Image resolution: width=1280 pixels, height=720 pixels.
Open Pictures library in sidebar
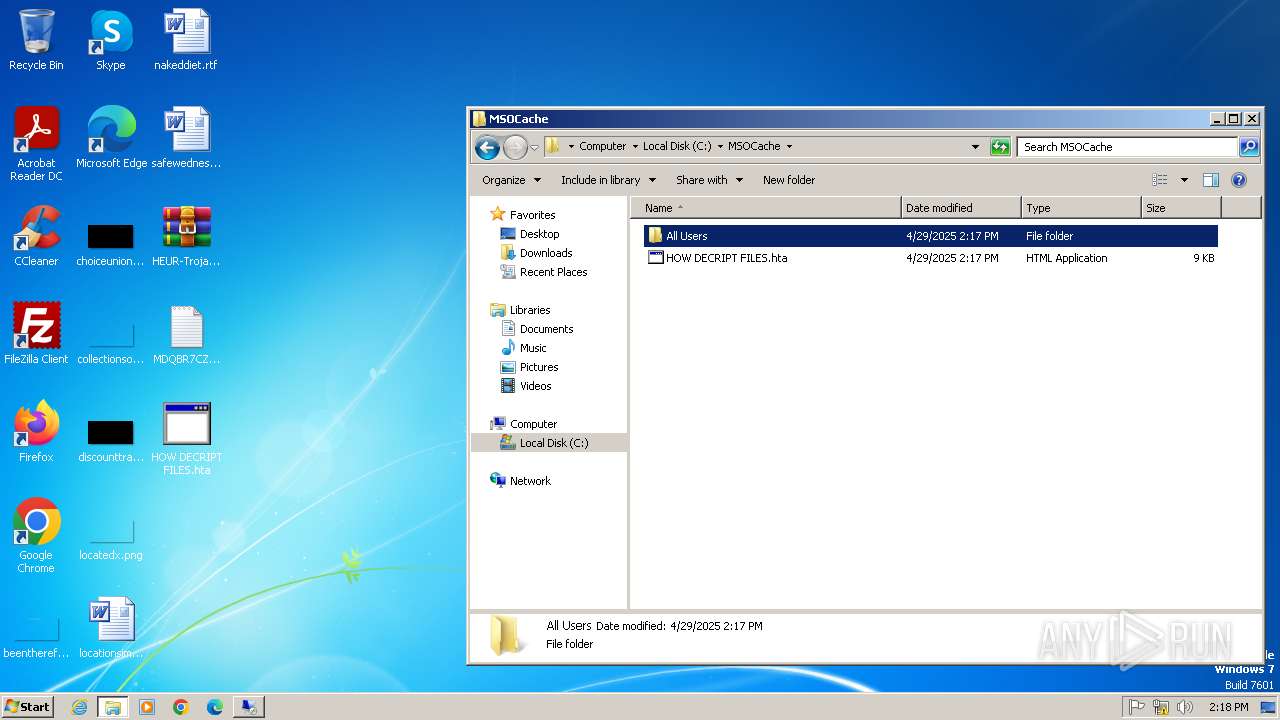point(539,367)
